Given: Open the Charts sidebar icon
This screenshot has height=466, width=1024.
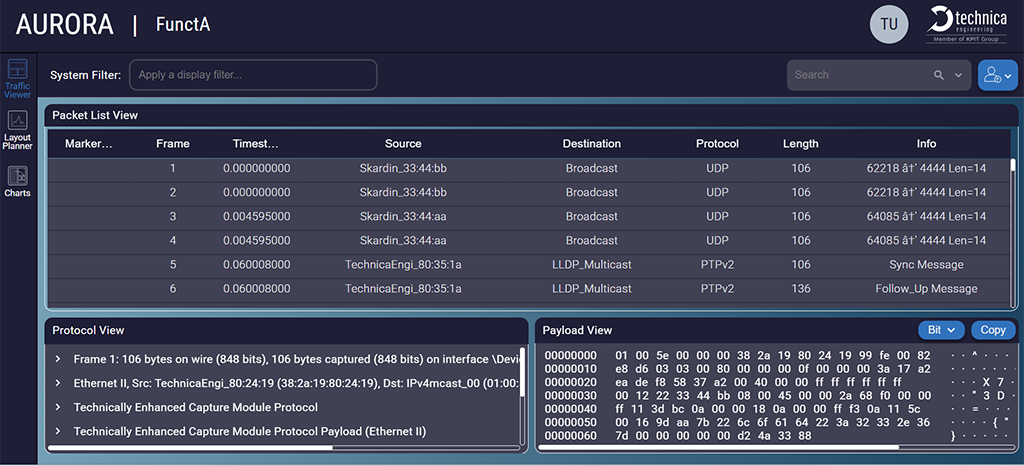Looking at the screenshot, I should point(17,181).
